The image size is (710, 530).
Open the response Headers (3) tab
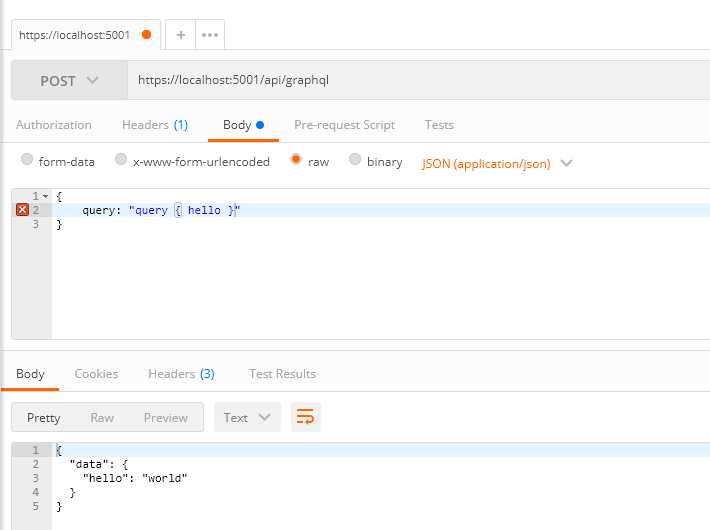pos(181,374)
